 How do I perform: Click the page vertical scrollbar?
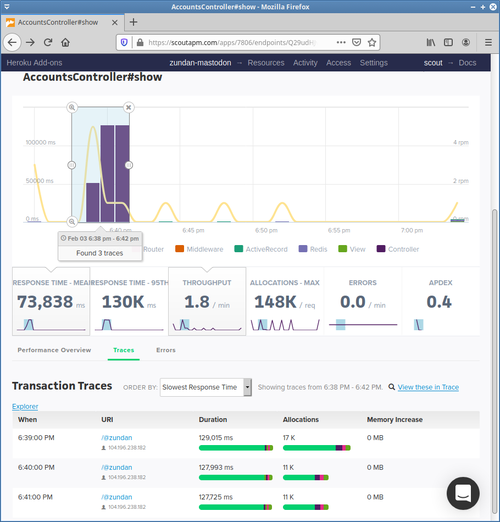click(495, 361)
